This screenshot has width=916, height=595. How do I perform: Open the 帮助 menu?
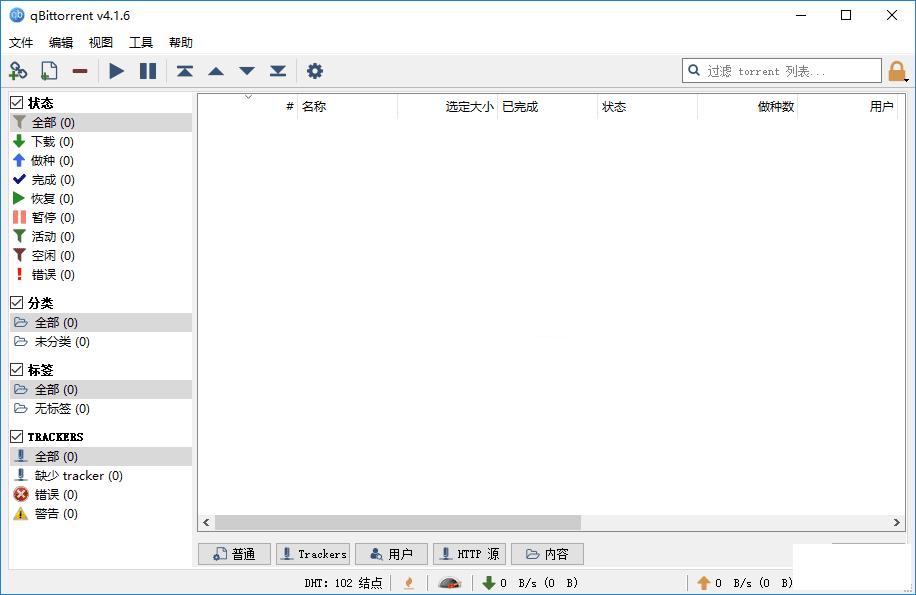[181, 43]
